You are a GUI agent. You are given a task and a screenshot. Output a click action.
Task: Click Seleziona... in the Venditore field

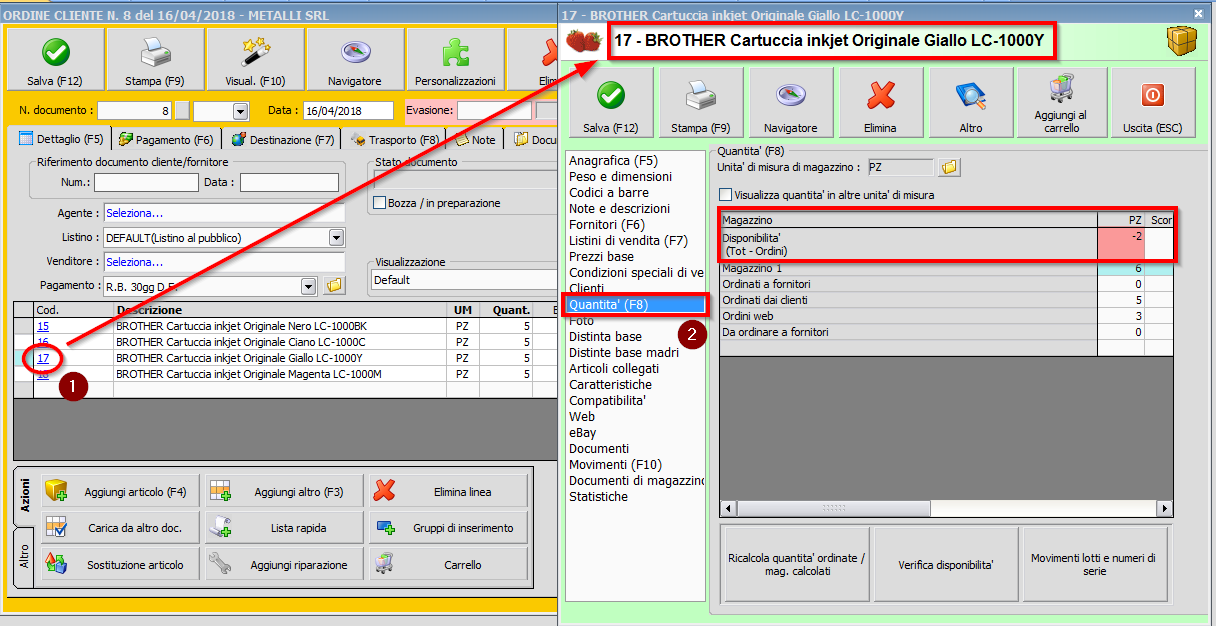(134, 262)
